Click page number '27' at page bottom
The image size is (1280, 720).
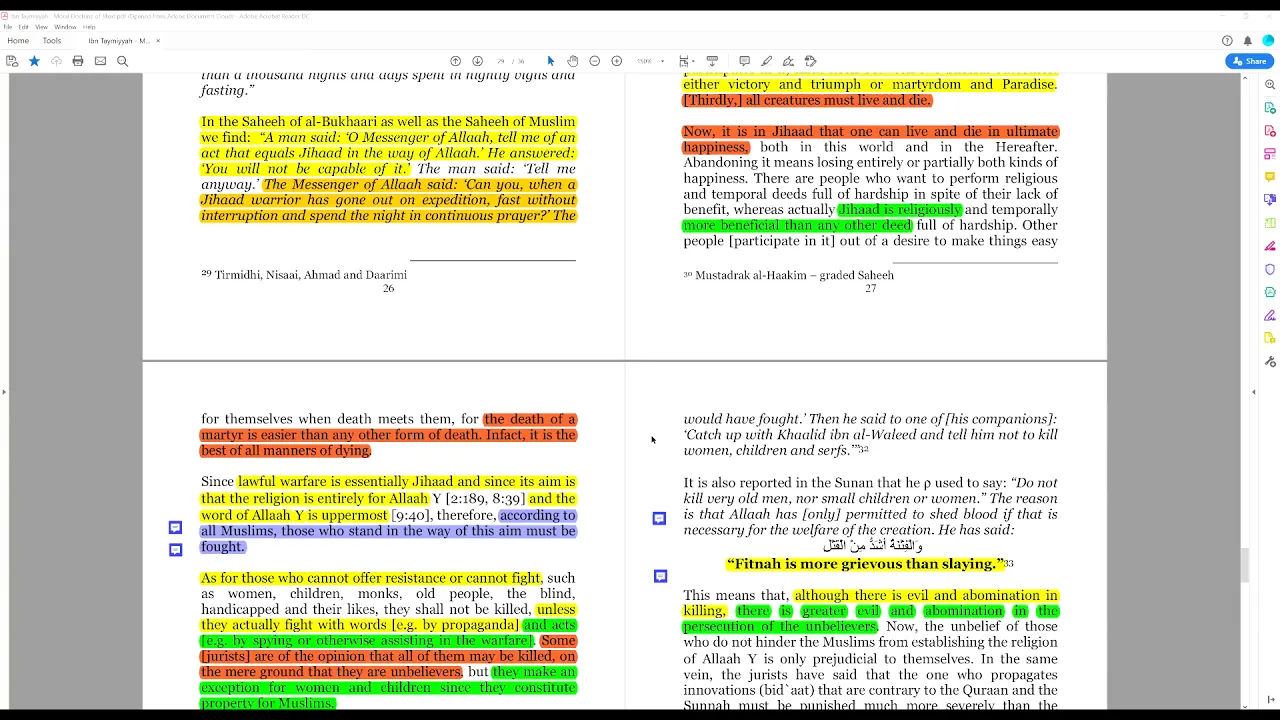870,288
